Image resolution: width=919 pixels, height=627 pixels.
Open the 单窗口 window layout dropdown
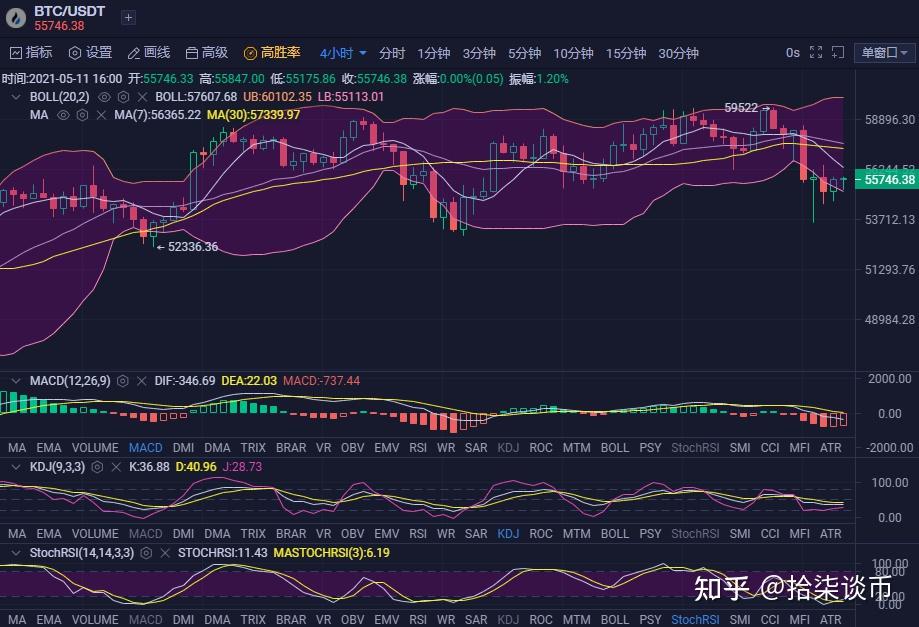click(x=882, y=52)
